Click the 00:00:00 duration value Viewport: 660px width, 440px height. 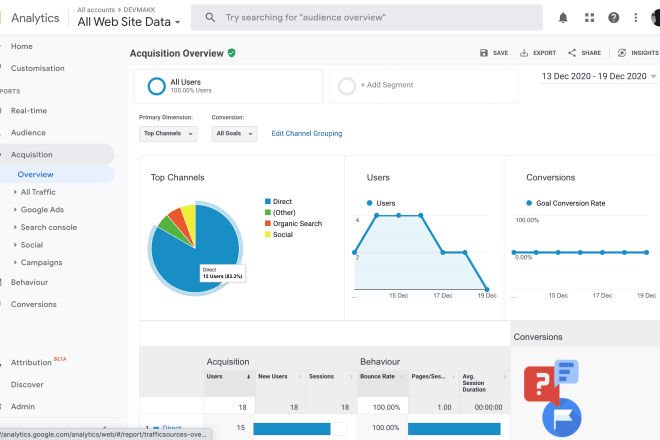pyautogui.click(x=488, y=408)
